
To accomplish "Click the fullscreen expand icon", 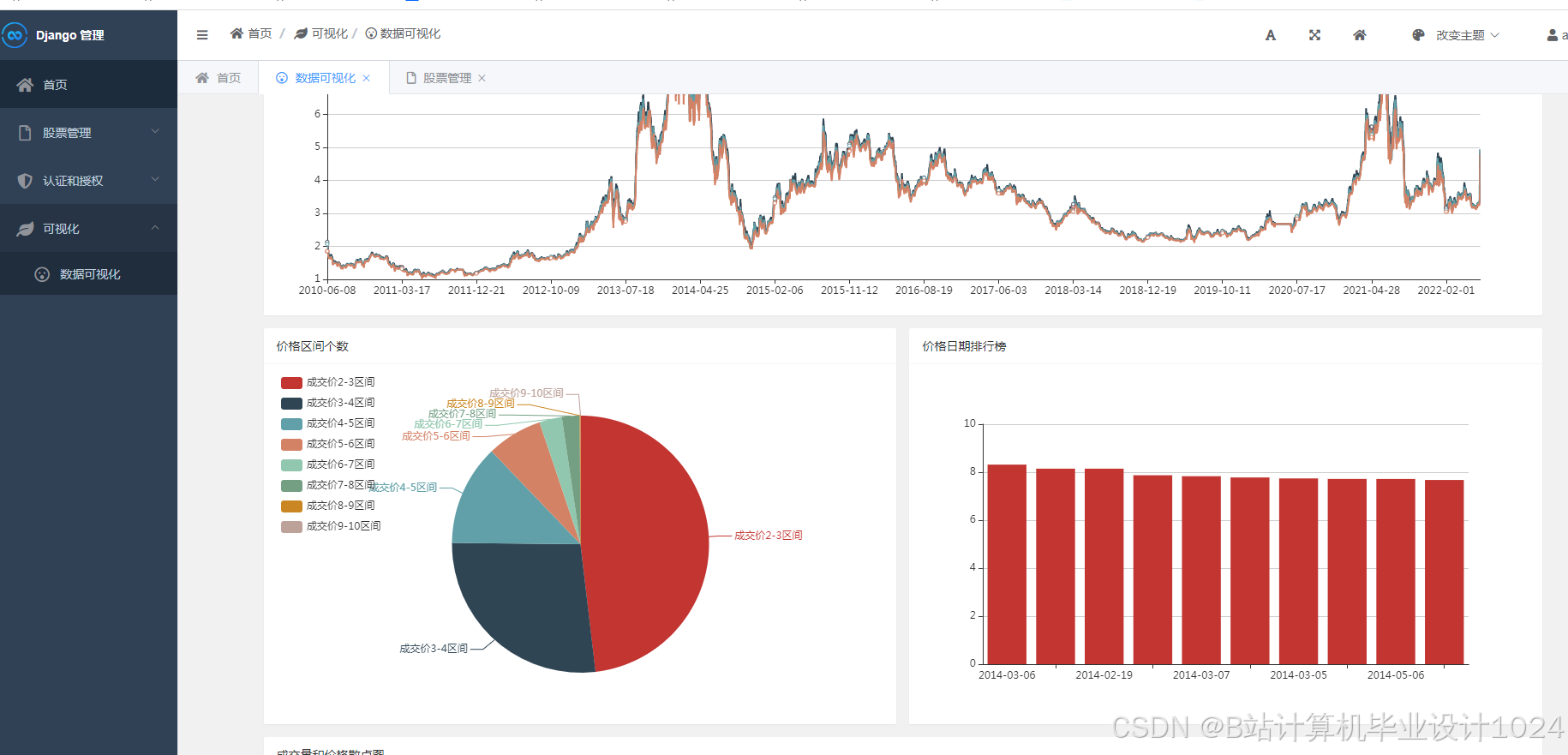I will 1314,35.
